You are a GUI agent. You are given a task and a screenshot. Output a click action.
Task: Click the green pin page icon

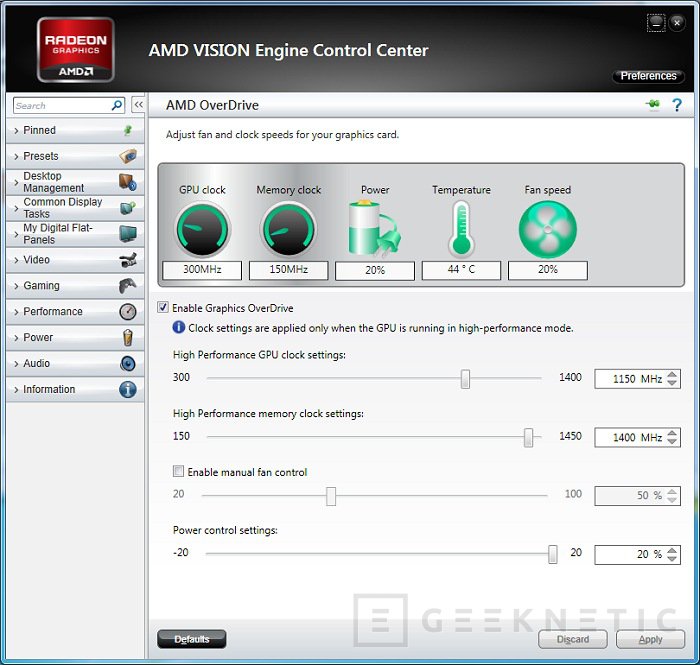(653, 104)
